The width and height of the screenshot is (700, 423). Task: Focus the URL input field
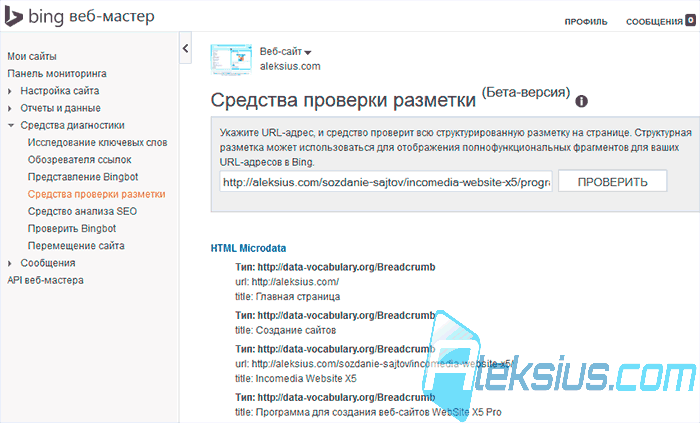coord(386,181)
